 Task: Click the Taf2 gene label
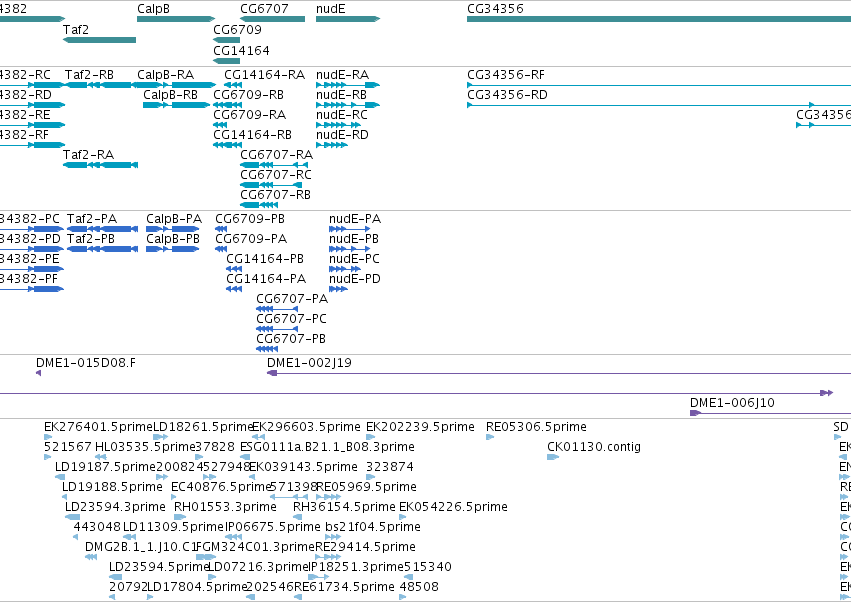pyautogui.click(x=75, y=29)
